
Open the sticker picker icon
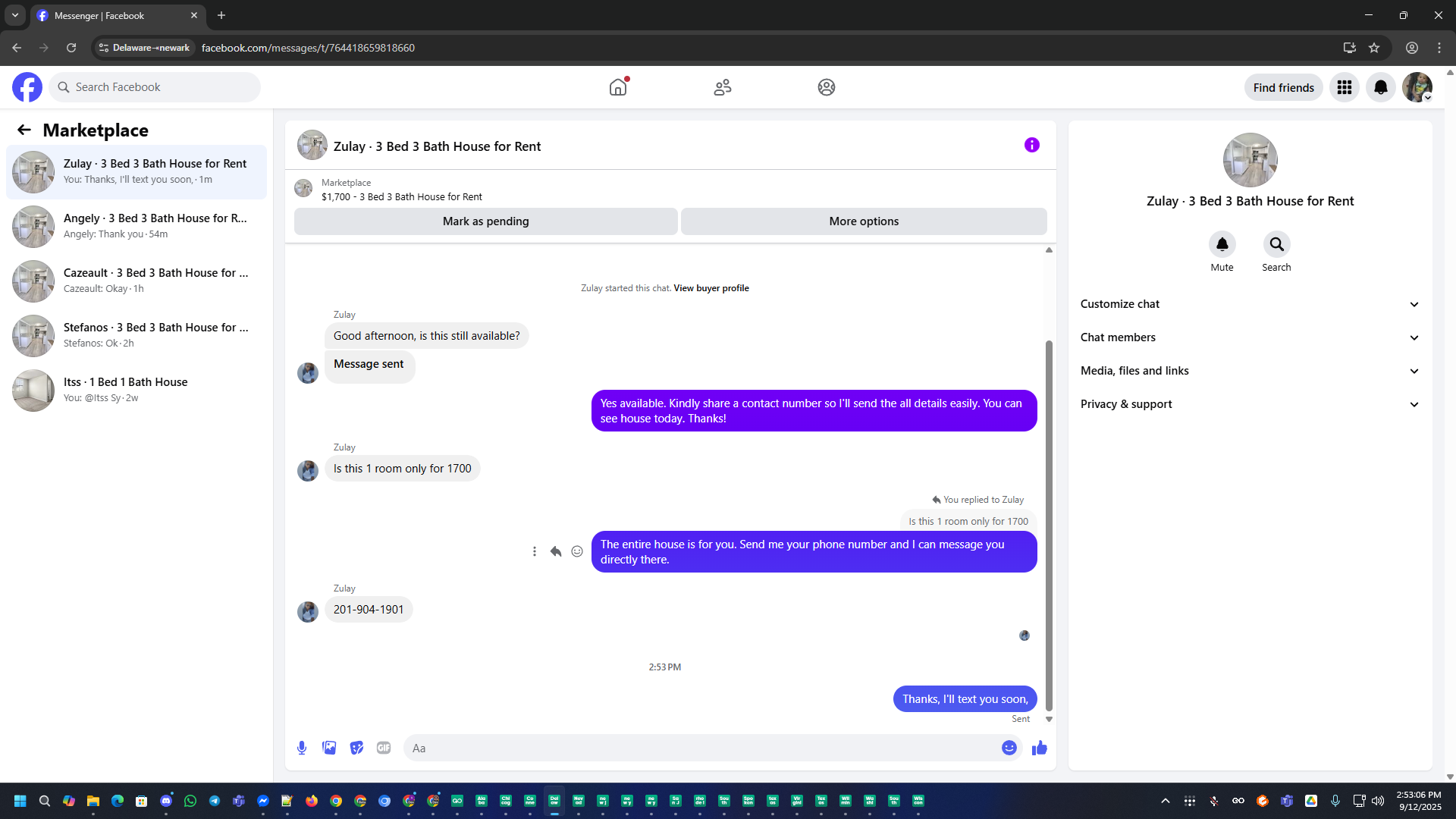(x=356, y=748)
